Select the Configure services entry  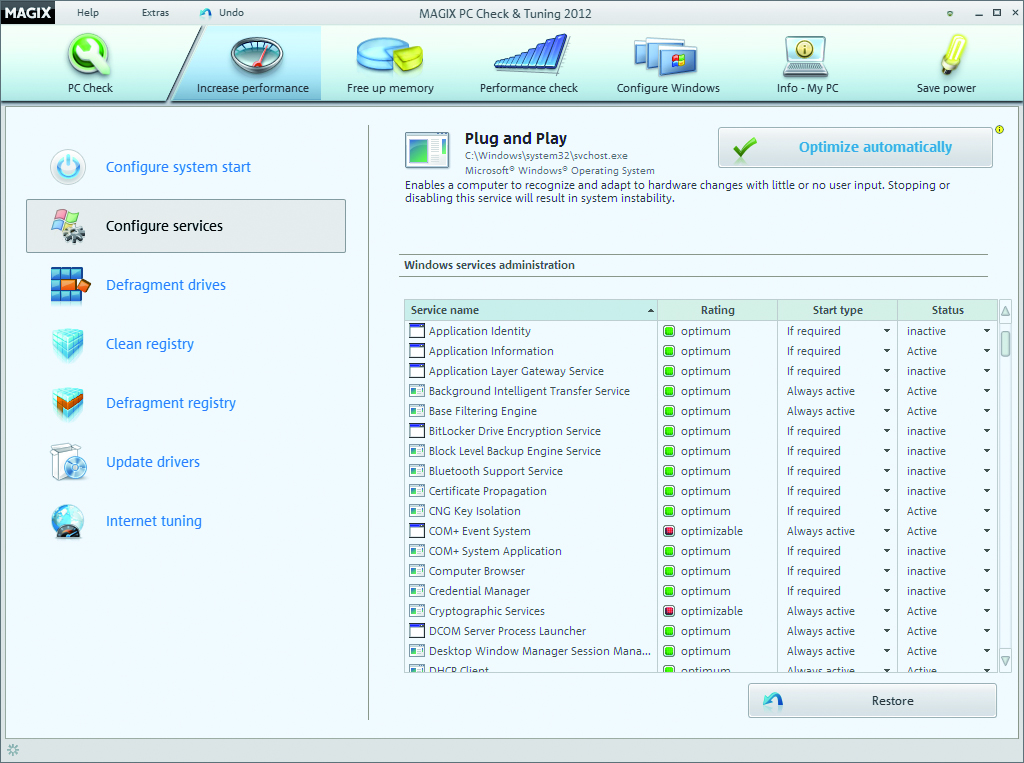(186, 226)
